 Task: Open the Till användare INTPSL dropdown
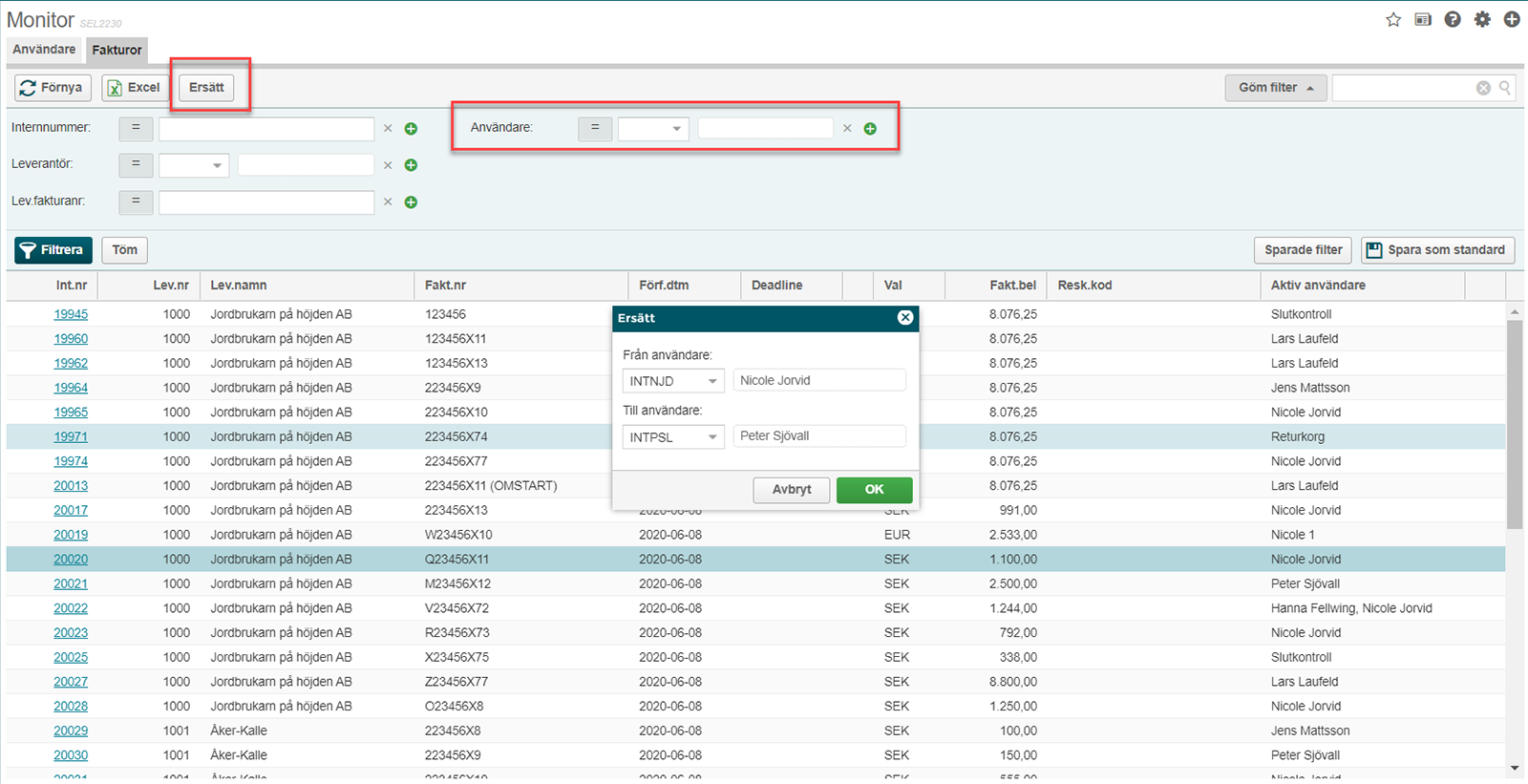(x=673, y=437)
